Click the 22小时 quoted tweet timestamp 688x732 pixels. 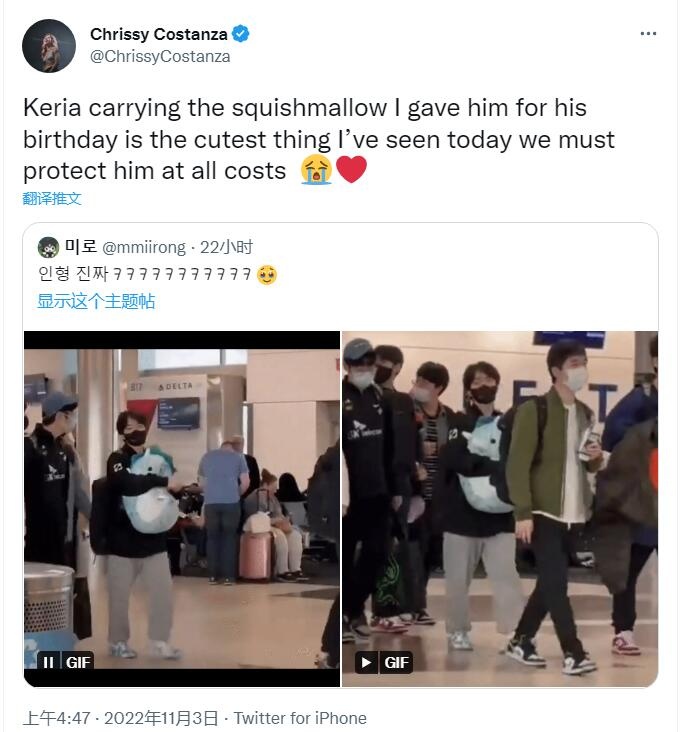pyautogui.click(x=226, y=247)
